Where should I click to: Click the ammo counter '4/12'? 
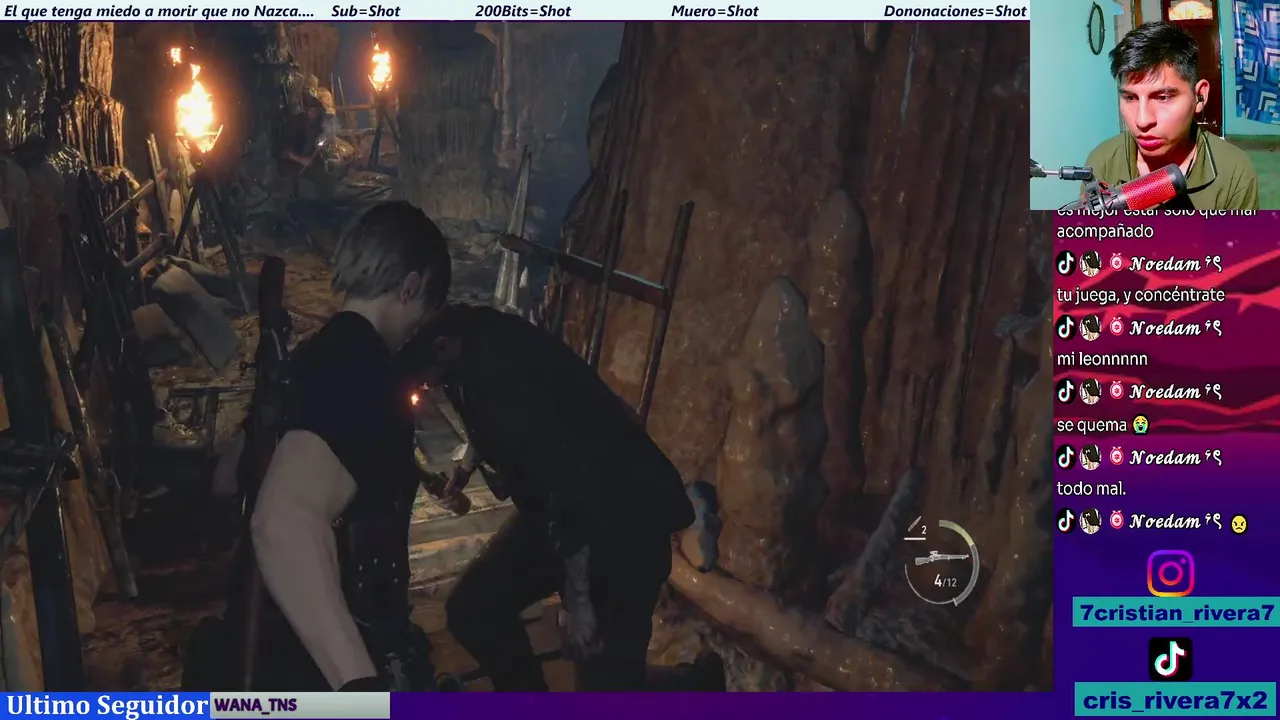(944, 581)
